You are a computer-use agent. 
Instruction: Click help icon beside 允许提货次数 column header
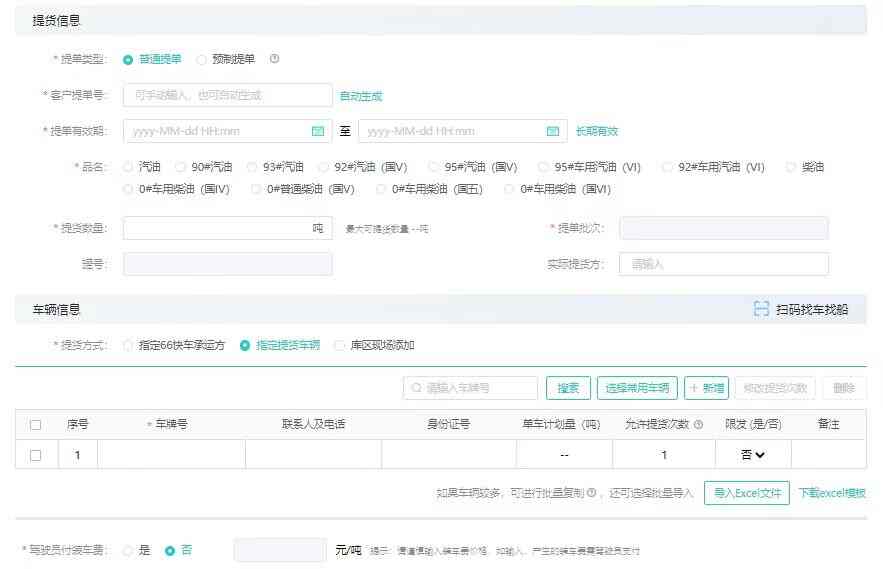click(698, 425)
